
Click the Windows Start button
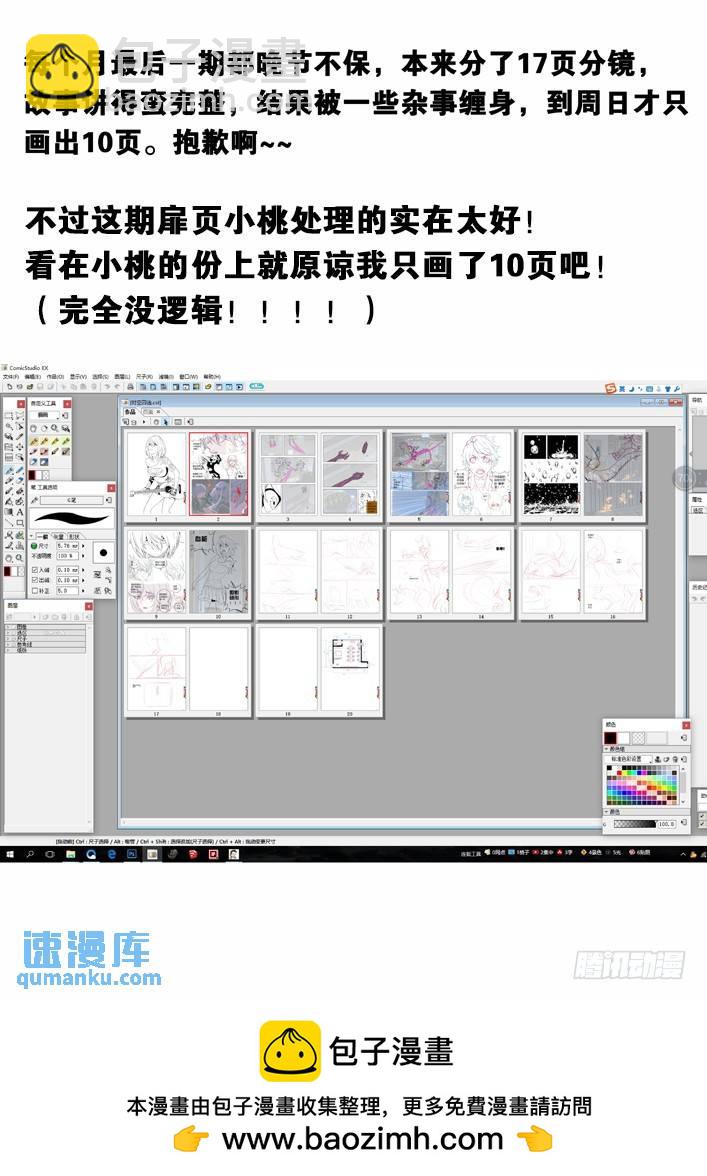click(x=9, y=854)
